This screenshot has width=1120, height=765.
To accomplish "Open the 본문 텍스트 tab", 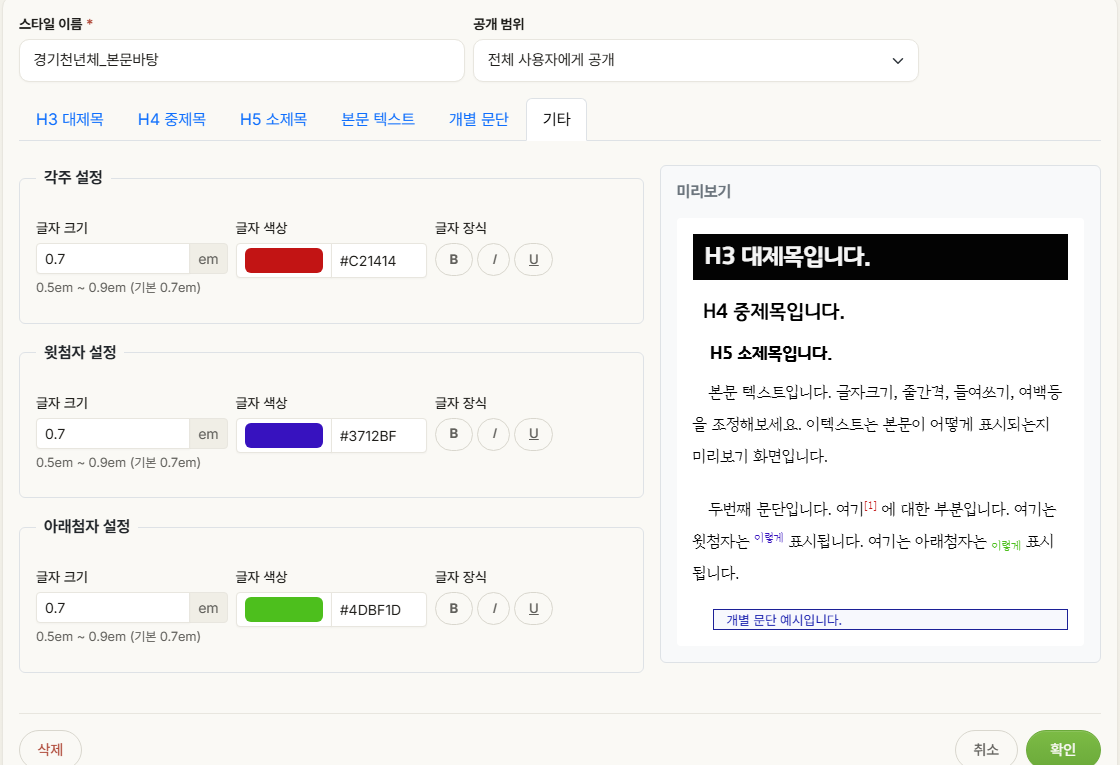I will point(378,119).
